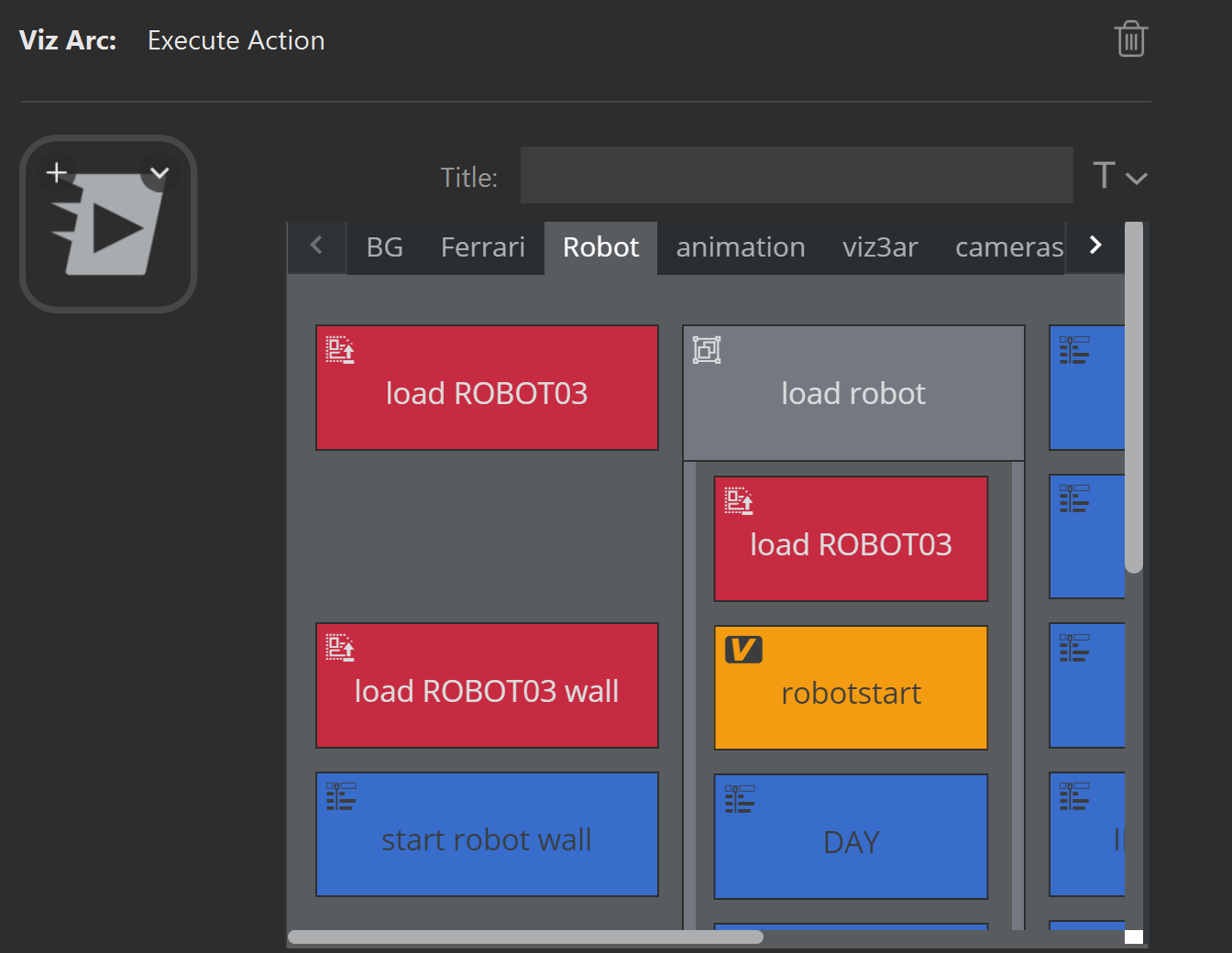Click the list icon on start robot wall
The width and height of the screenshot is (1232, 953).
click(341, 796)
